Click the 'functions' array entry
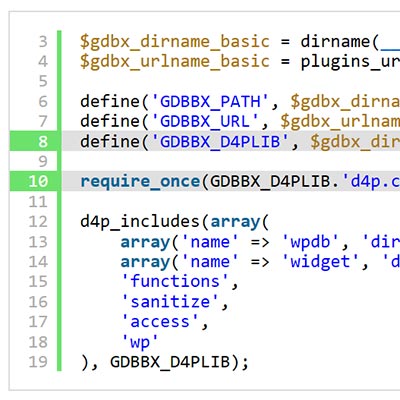Image resolution: width=400 pixels, height=400 pixels. 175,282
